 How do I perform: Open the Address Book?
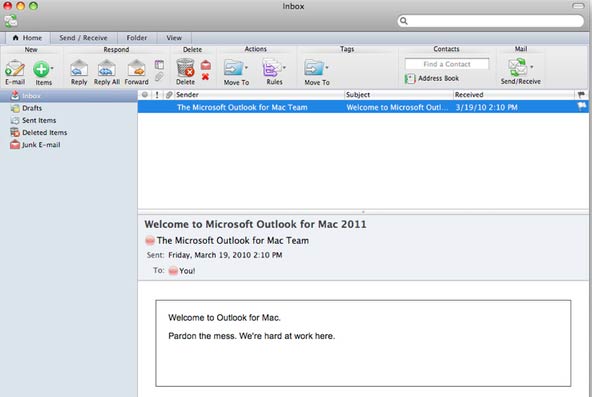pos(432,78)
